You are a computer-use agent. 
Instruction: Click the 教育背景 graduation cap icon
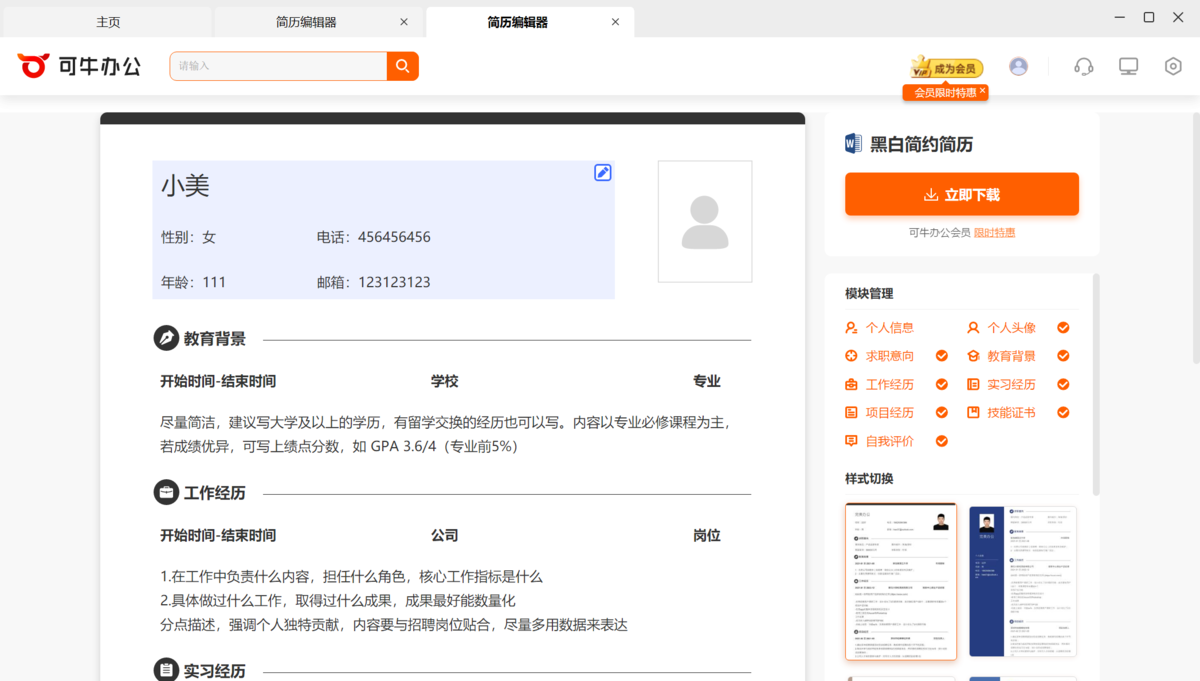pos(975,355)
